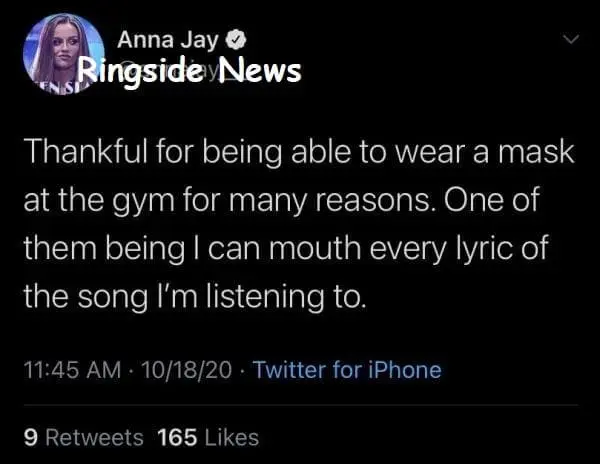Click the word "lyric" in the tweet
Image resolution: width=600 pixels, height=464 pixels.
(490, 248)
